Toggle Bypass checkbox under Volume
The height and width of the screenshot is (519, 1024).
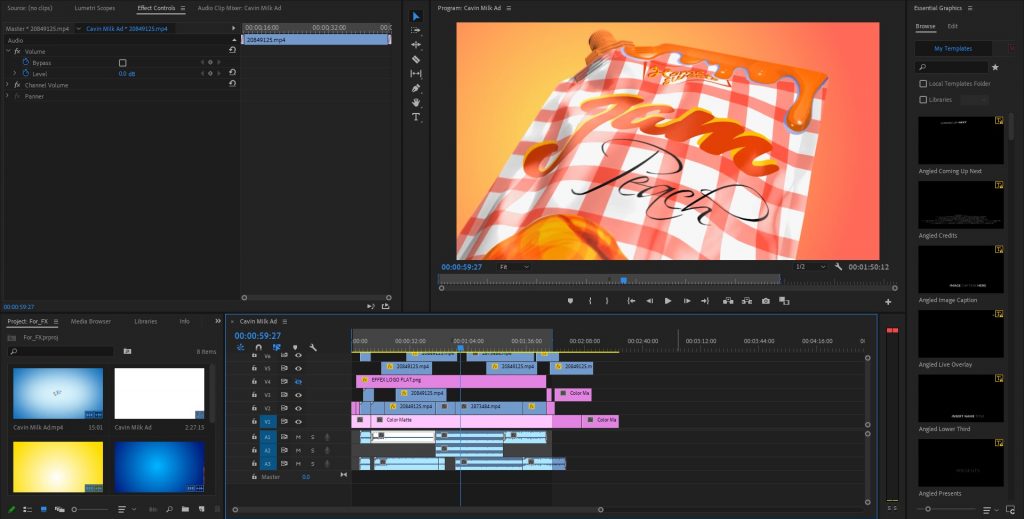122,63
